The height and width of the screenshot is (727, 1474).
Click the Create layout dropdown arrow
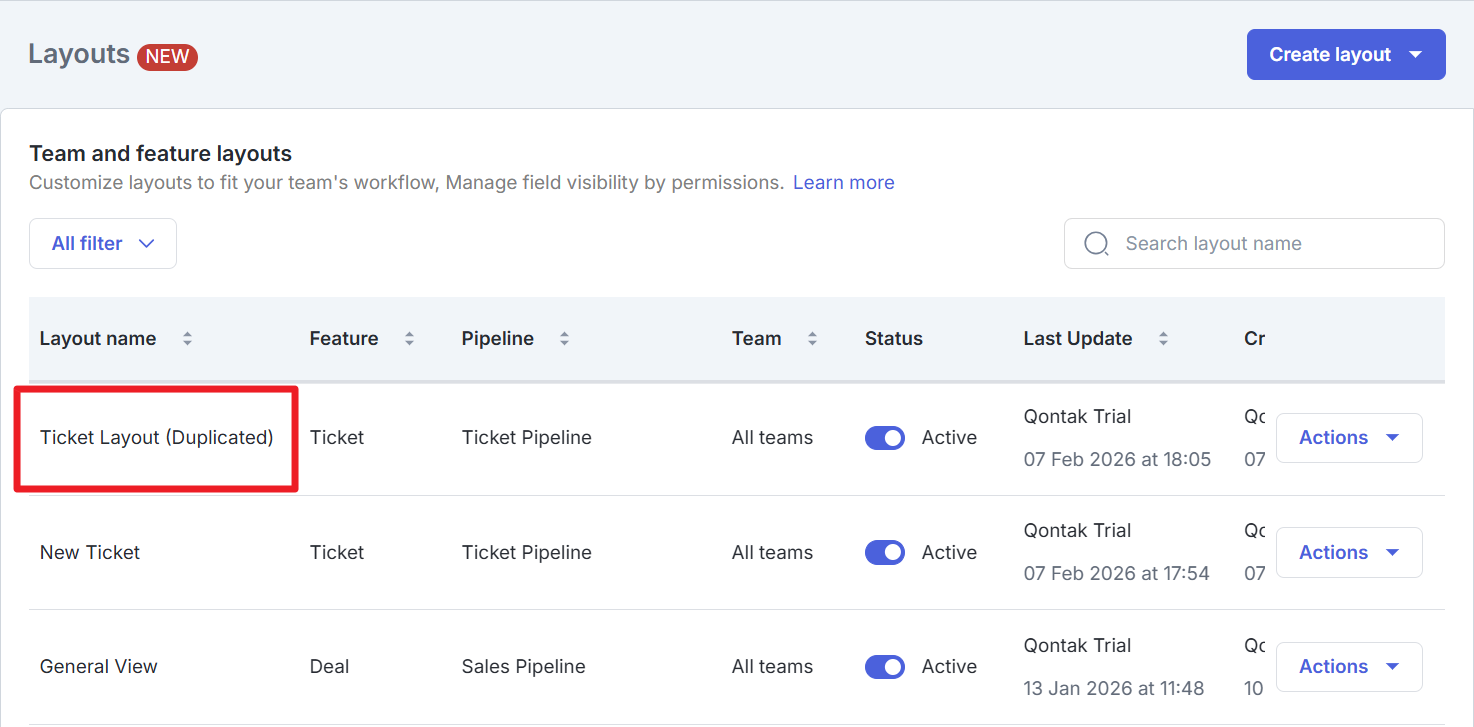(x=1415, y=55)
